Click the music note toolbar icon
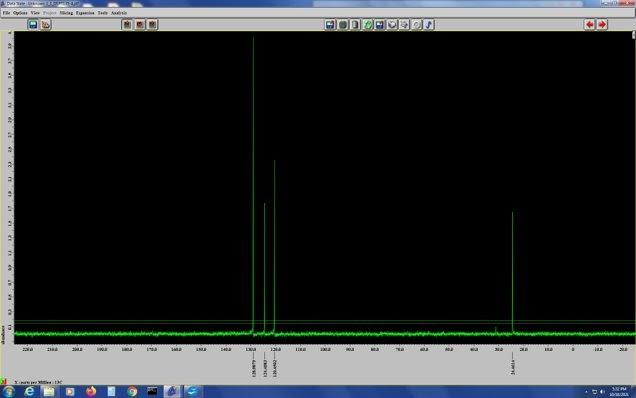 tap(429, 25)
